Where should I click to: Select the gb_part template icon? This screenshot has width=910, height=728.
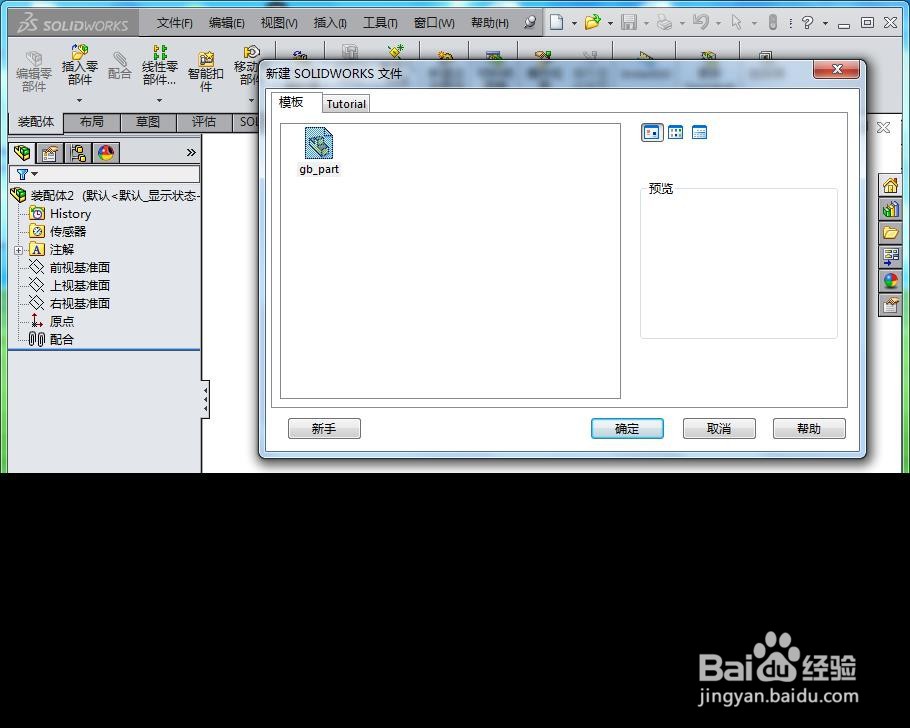[x=319, y=143]
